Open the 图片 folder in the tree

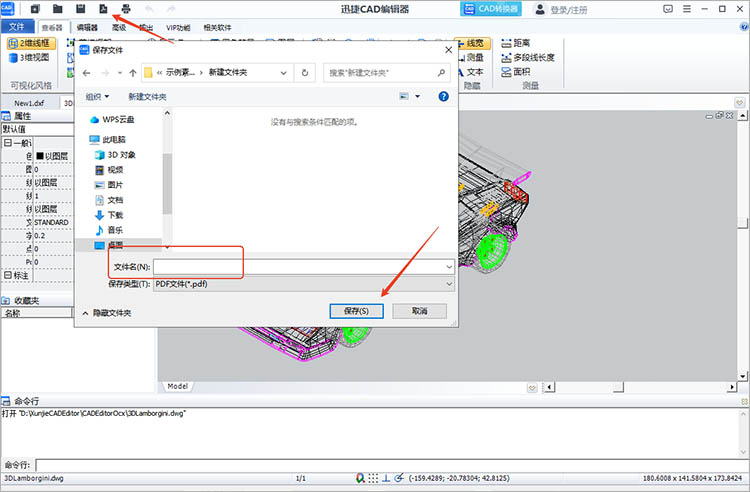(109, 185)
